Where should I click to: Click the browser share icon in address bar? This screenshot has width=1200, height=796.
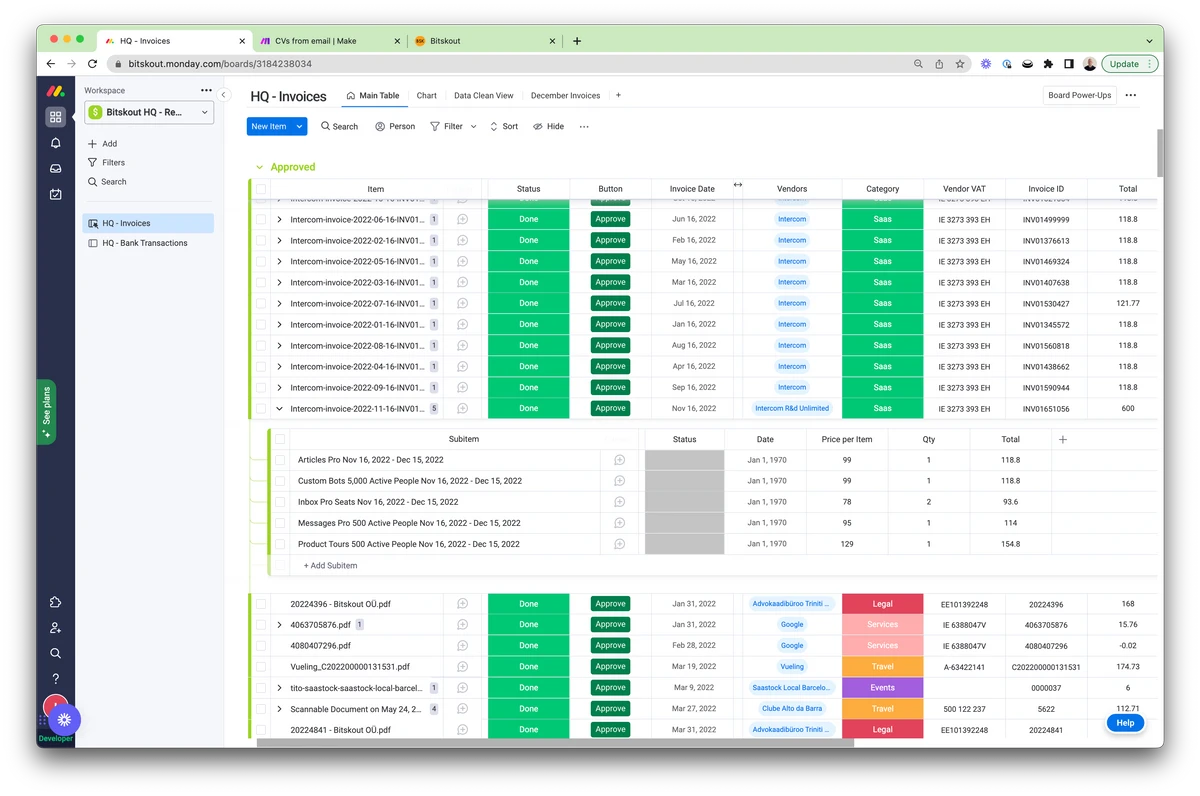click(939, 64)
